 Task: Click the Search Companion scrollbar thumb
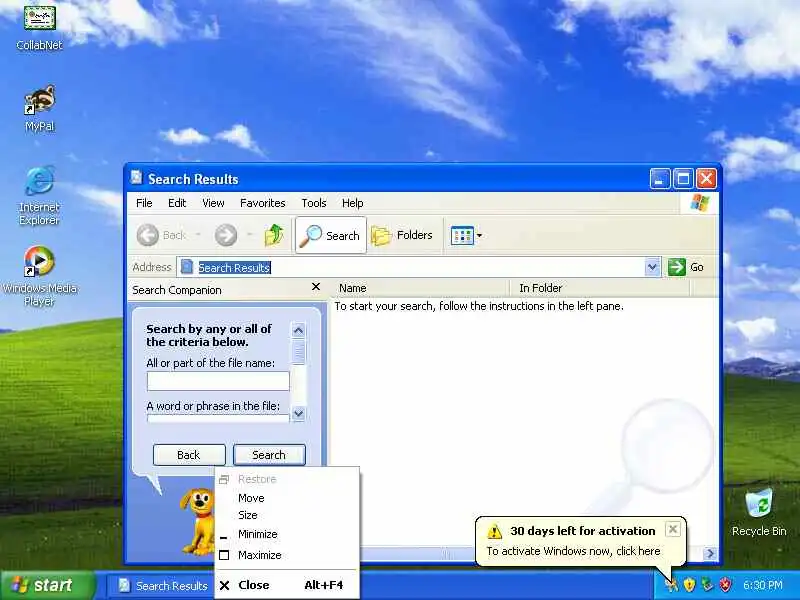(298, 352)
